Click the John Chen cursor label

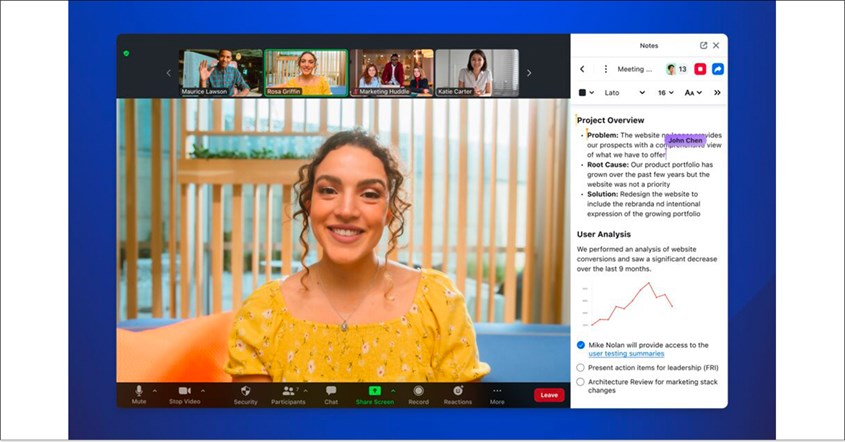[x=685, y=140]
